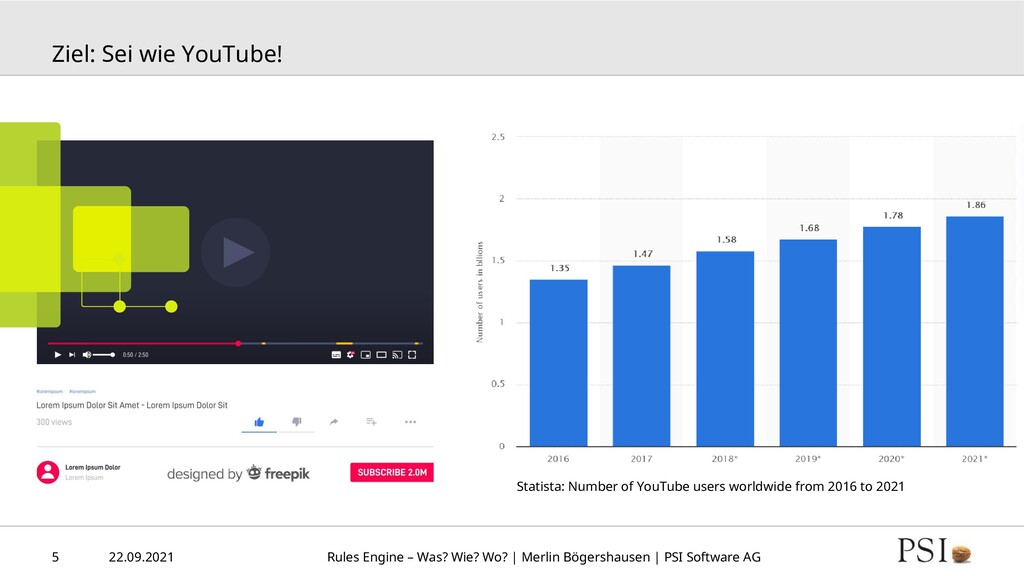Click the date 22.09.2021 in the footer
The height and width of the screenshot is (576, 1024).
(141, 557)
